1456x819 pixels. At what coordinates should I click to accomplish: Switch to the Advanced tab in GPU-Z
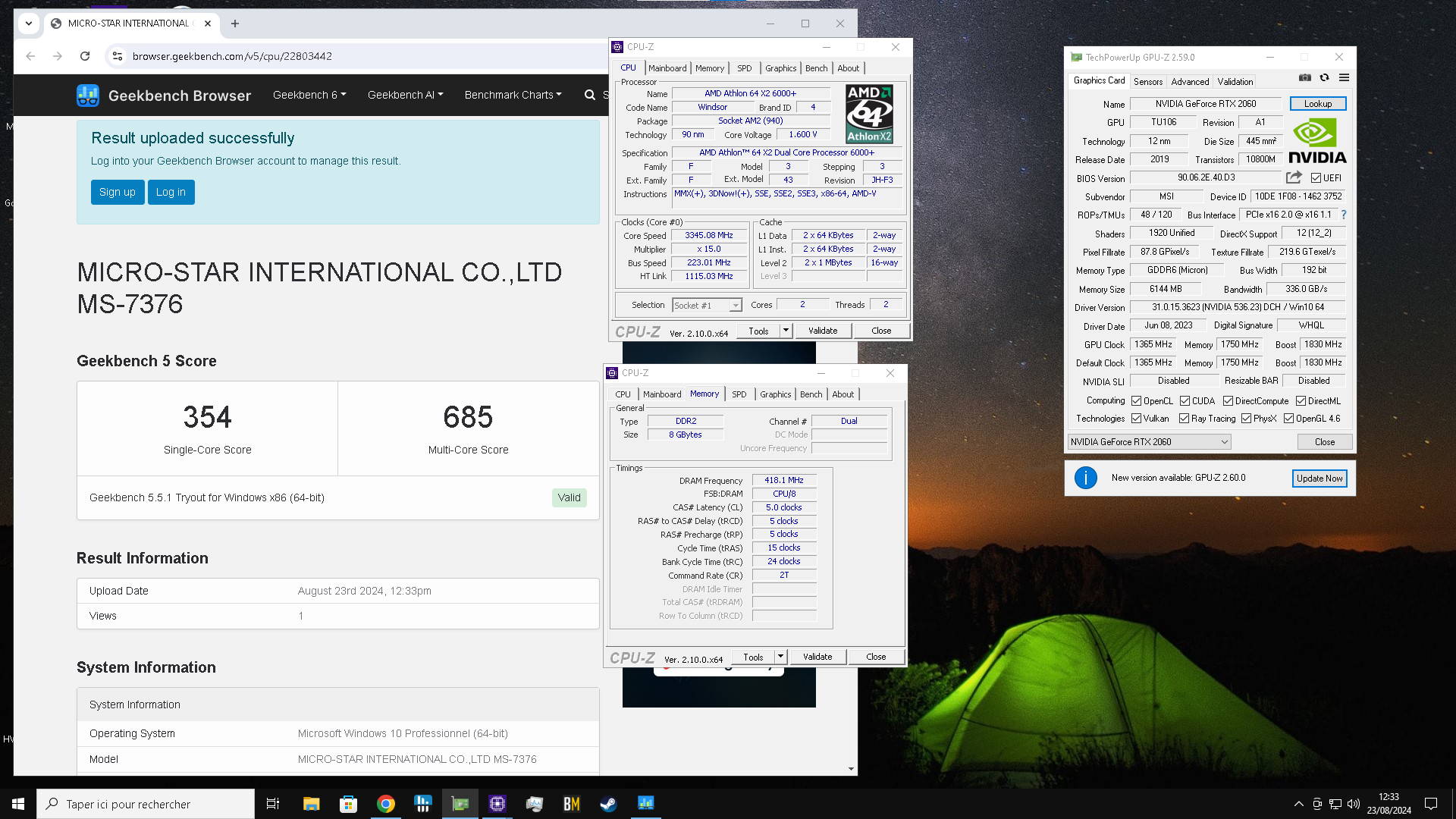tap(1190, 81)
